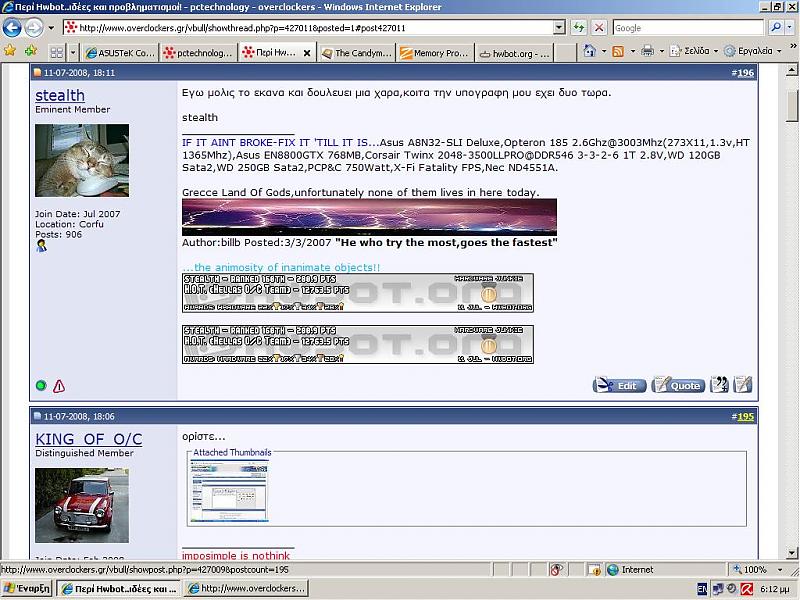Image resolution: width=800 pixels, height=600 pixels.
Task: Open post #196 permalink
Action: pos(745,72)
